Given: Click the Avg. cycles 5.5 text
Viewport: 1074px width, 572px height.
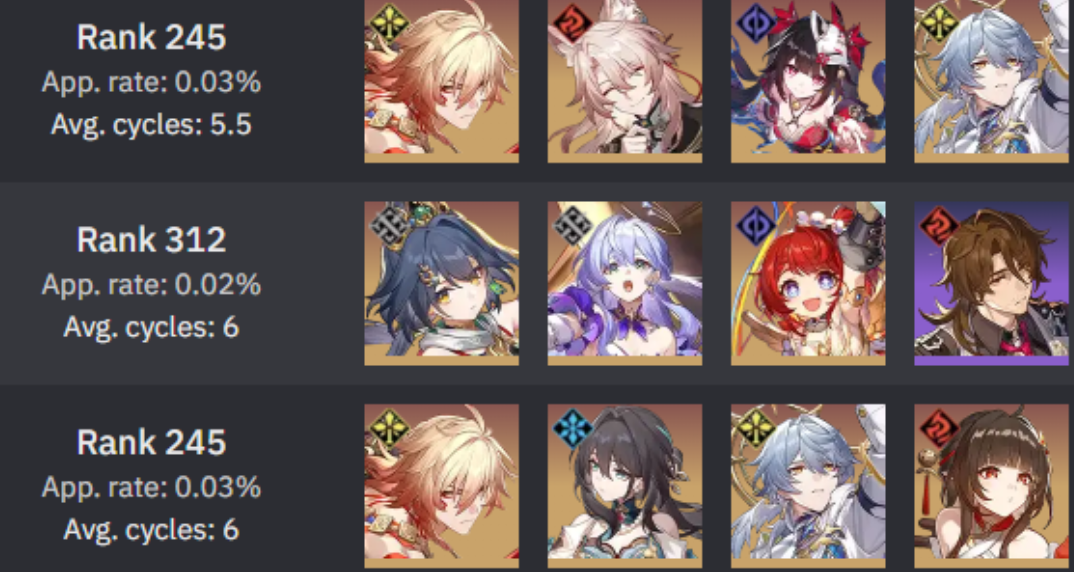Looking at the screenshot, I should coord(151,125).
